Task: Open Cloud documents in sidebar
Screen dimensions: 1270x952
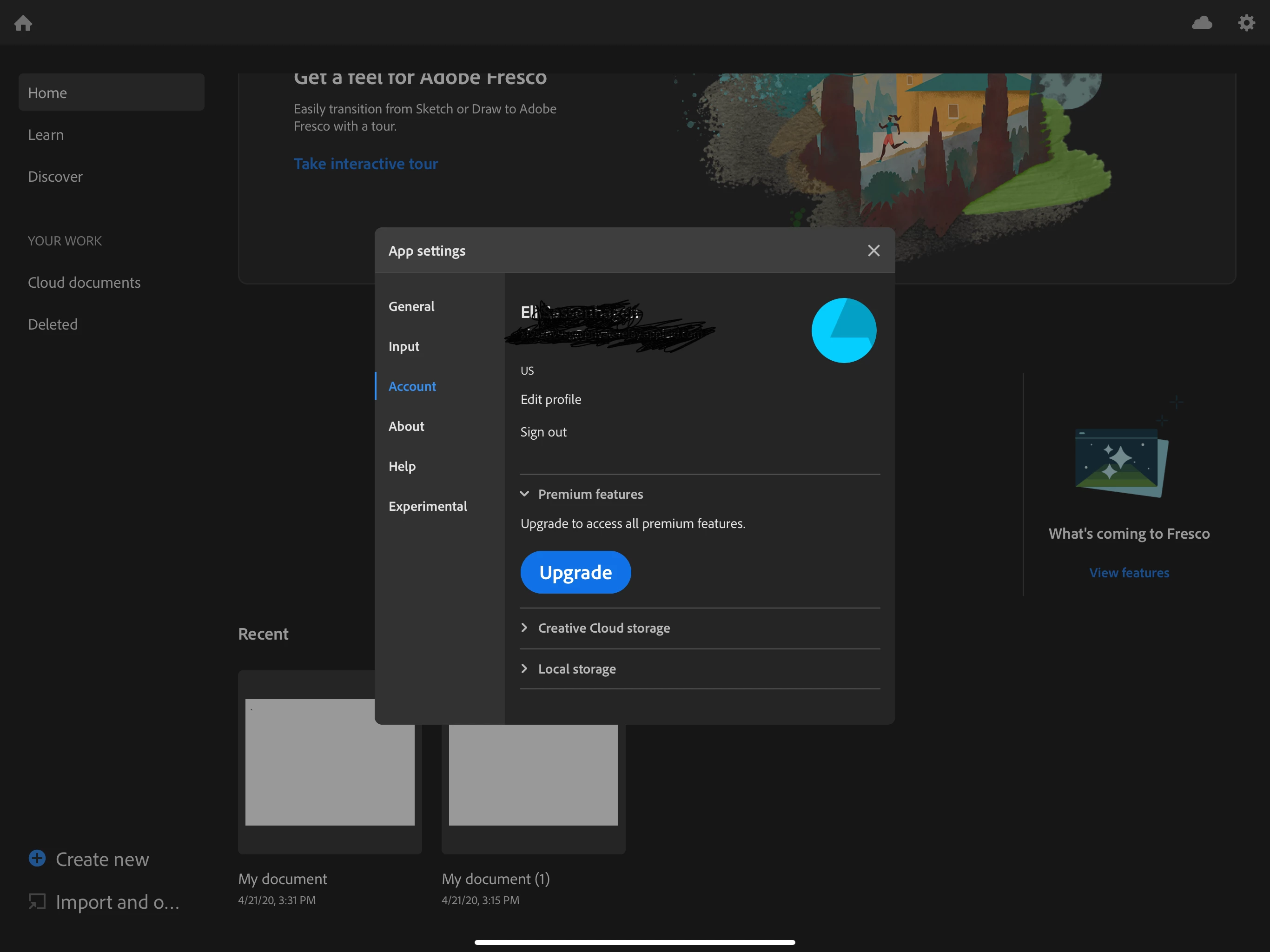Action: pos(84,283)
